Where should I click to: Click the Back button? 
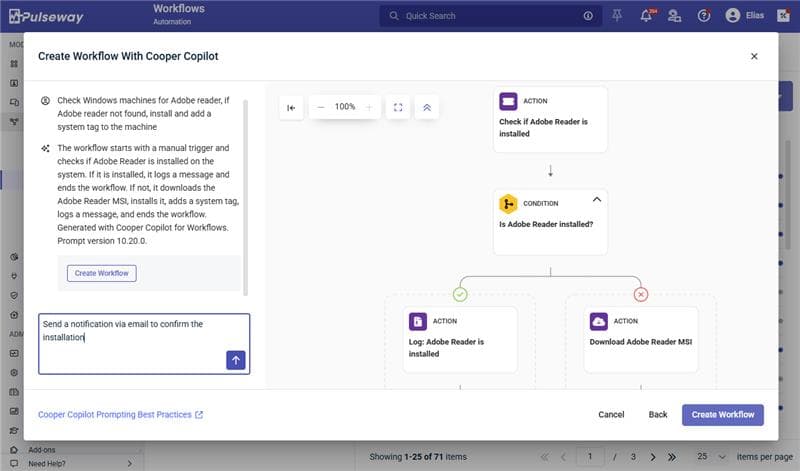pyautogui.click(x=657, y=414)
